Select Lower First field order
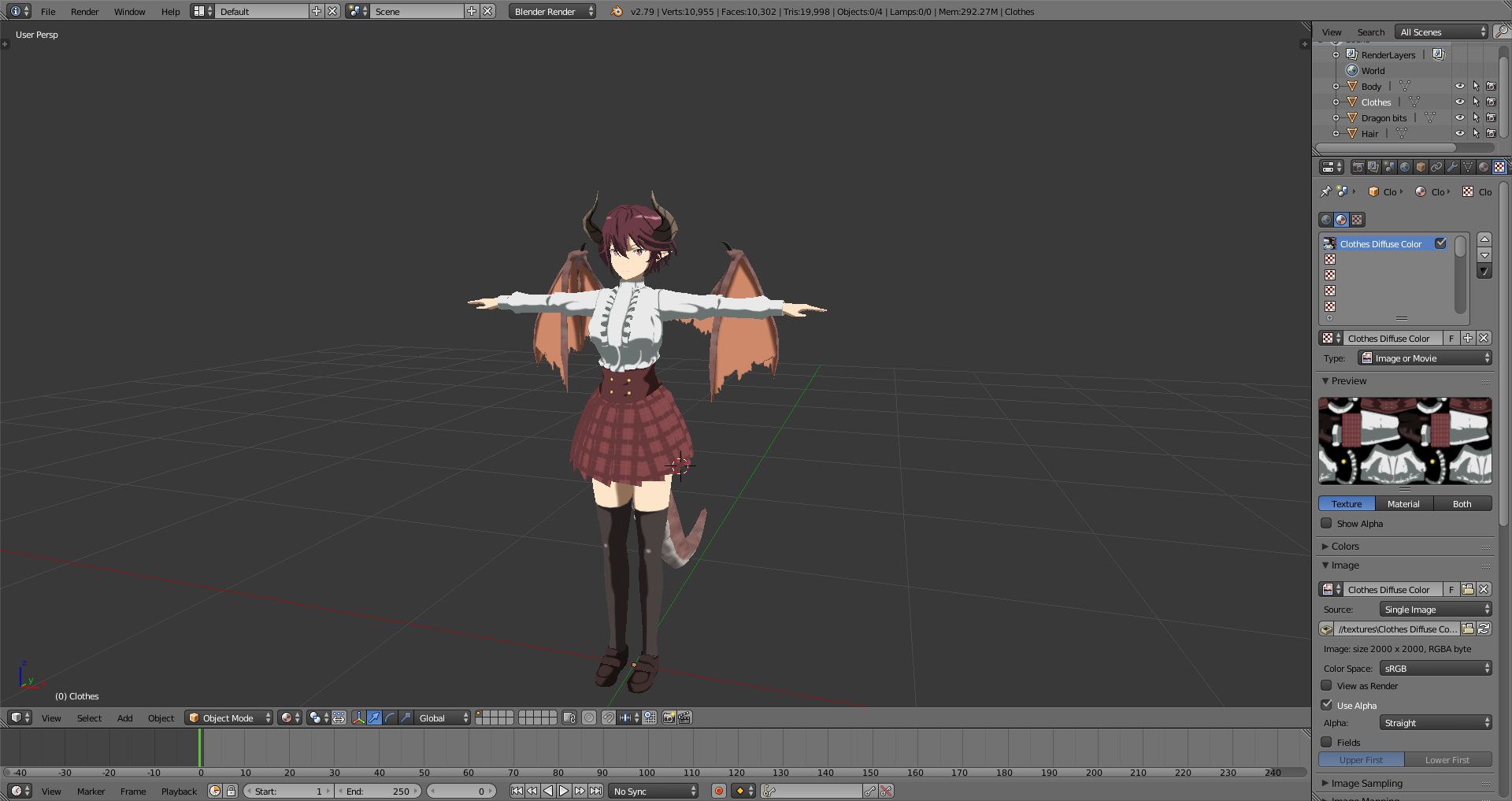Viewport: 1512px width, 801px height. pyautogui.click(x=1448, y=760)
